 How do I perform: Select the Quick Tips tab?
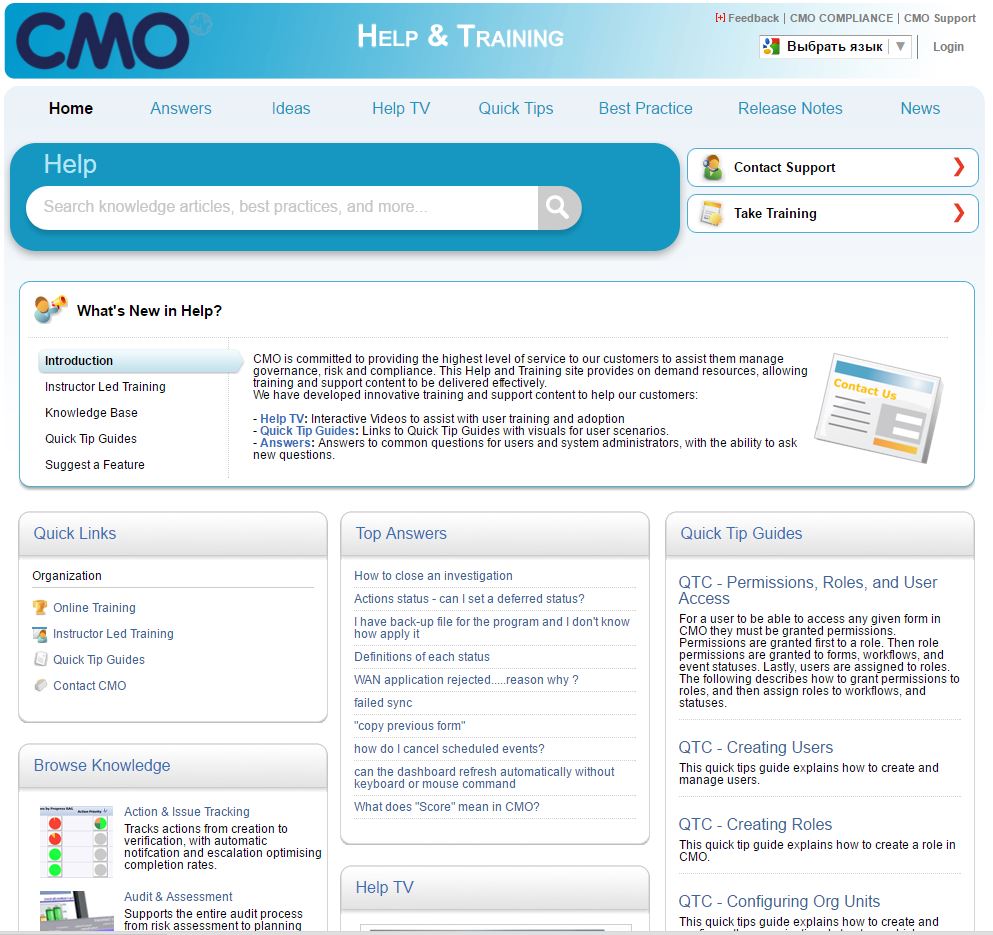point(516,108)
